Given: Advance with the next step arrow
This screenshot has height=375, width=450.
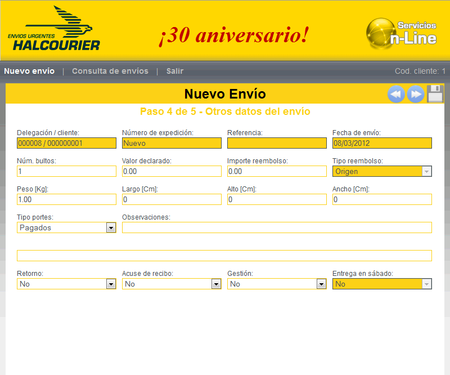Looking at the screenshot, I should coord(416,94).
